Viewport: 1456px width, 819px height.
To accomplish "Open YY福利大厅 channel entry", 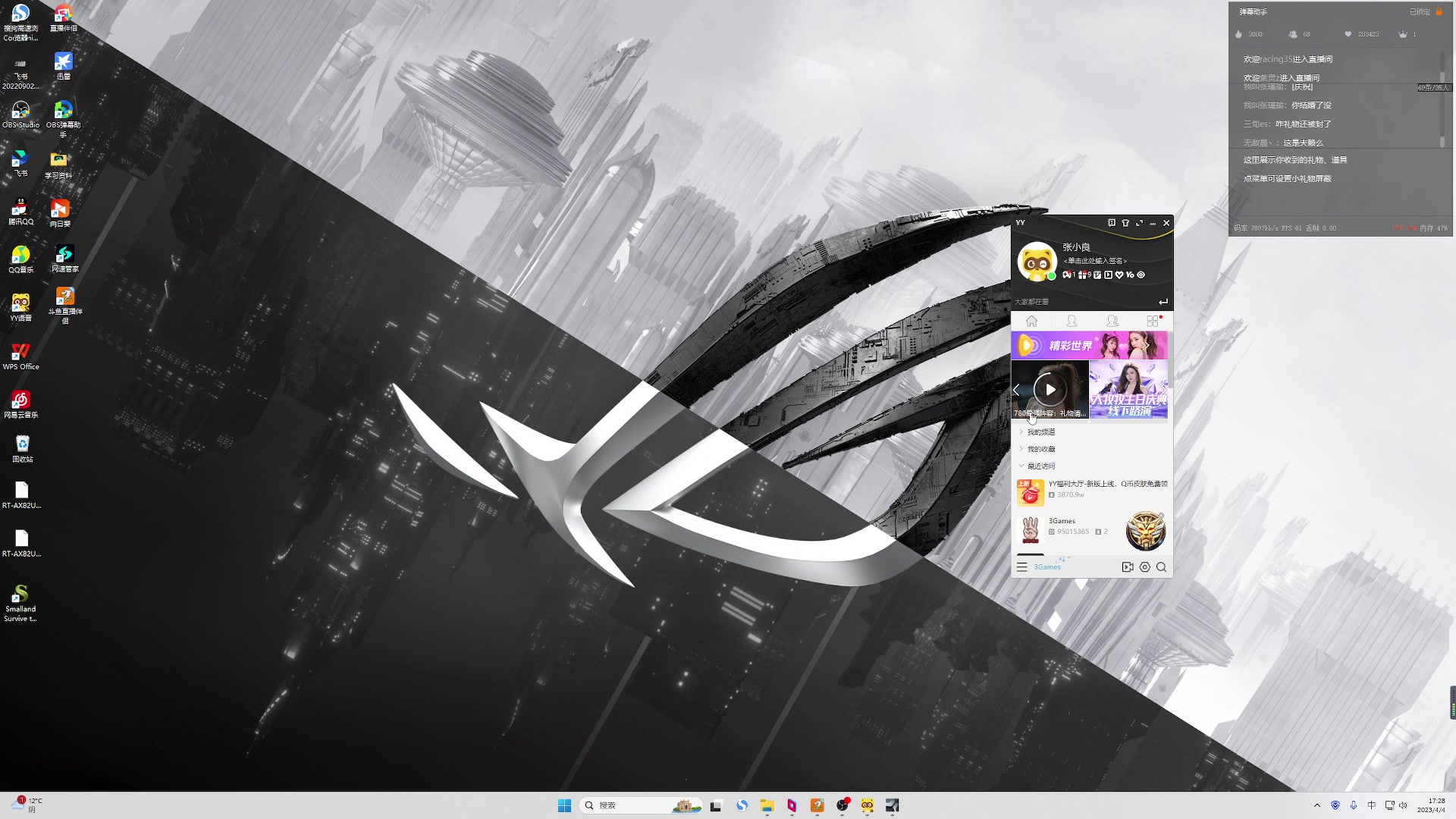I will 1092,491.
